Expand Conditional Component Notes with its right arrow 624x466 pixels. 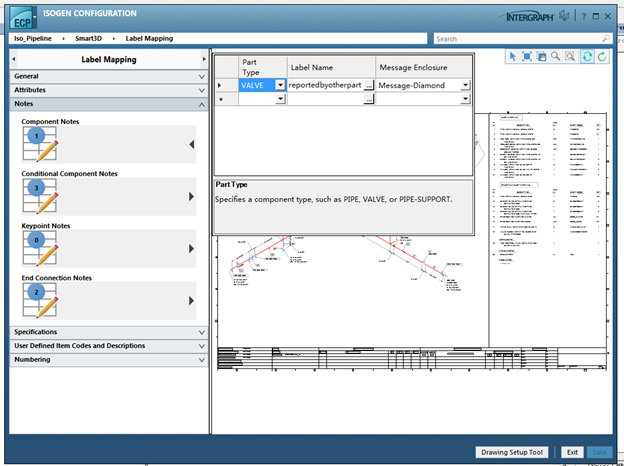[192, 197]
